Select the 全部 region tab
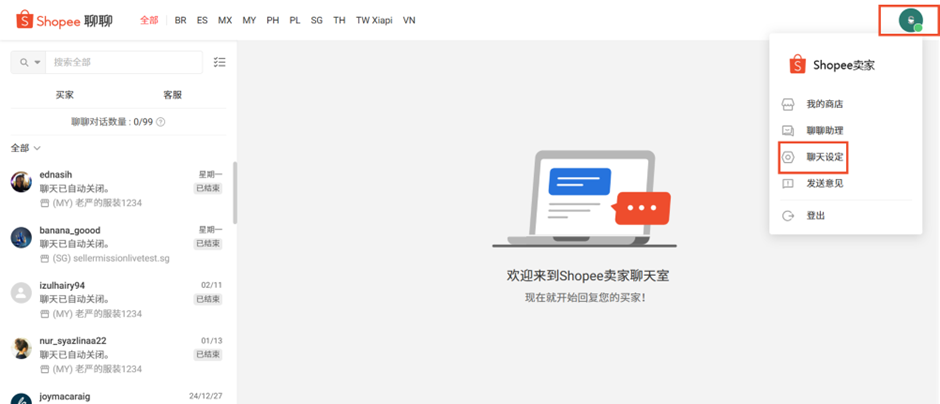Viewport: 940px width, 404px height. click(149, 20)
